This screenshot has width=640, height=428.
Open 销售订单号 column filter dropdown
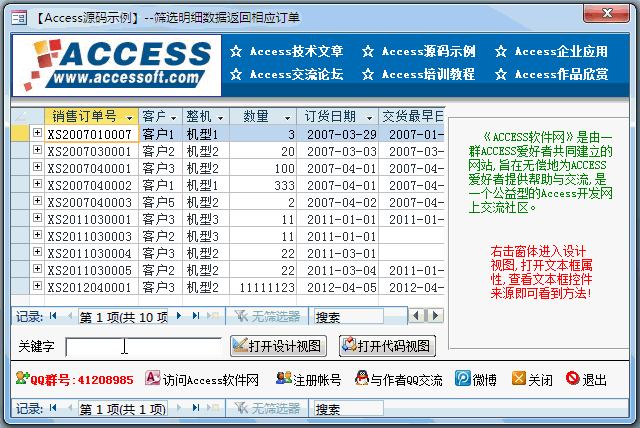(130, 118)
